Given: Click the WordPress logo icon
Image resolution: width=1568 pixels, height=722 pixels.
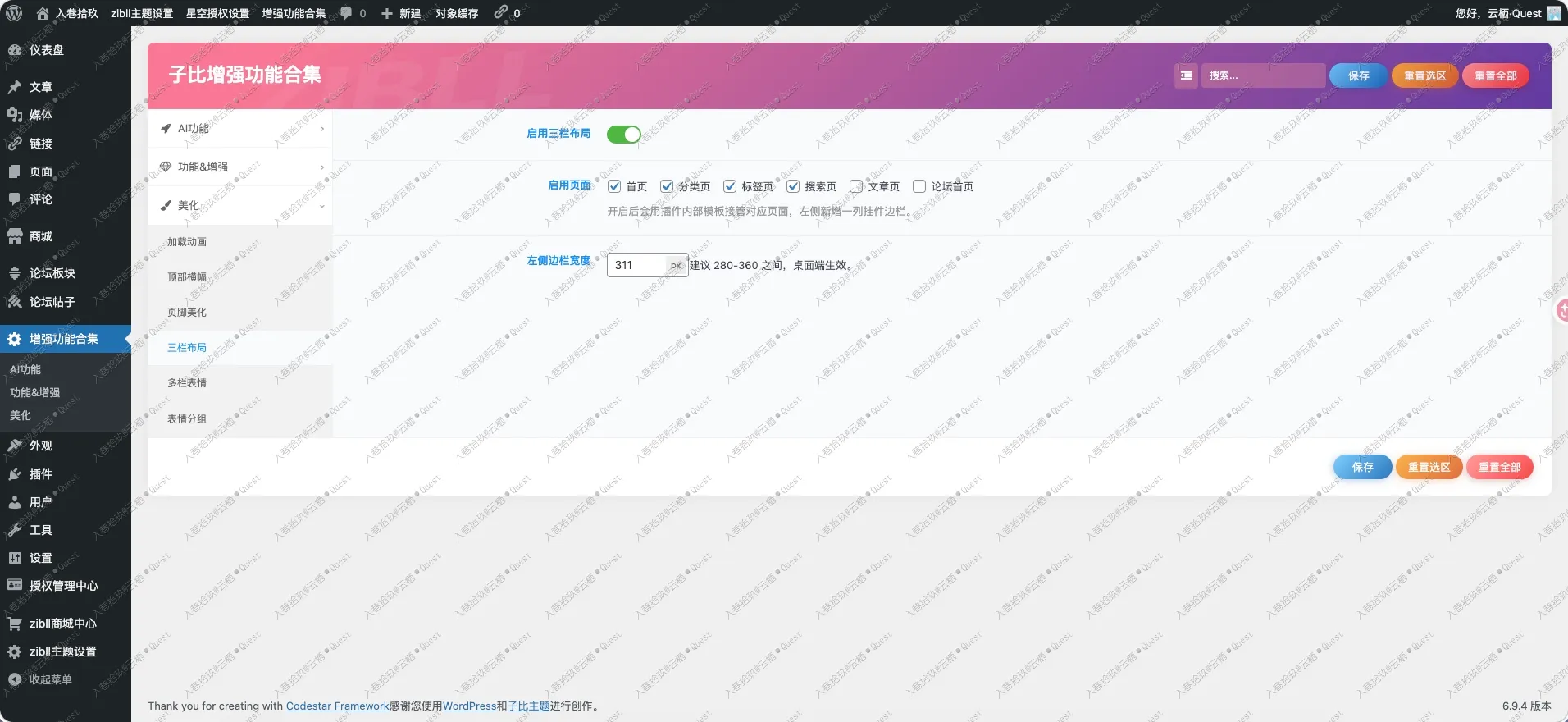Looking at the screenshot, I should click(x=14, y=13).
